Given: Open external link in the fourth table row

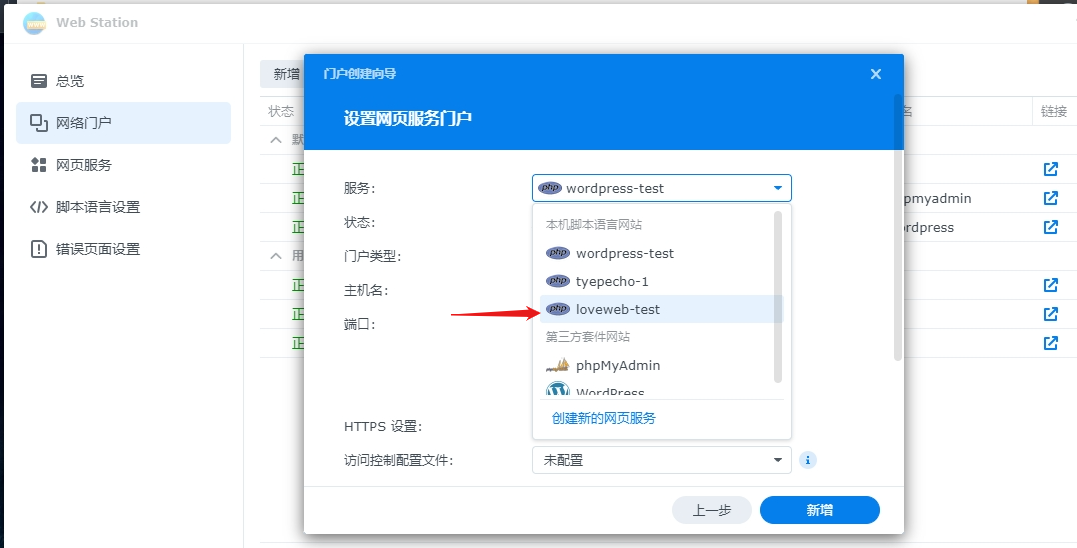Looking at the screenshot, I should 1050,285.
